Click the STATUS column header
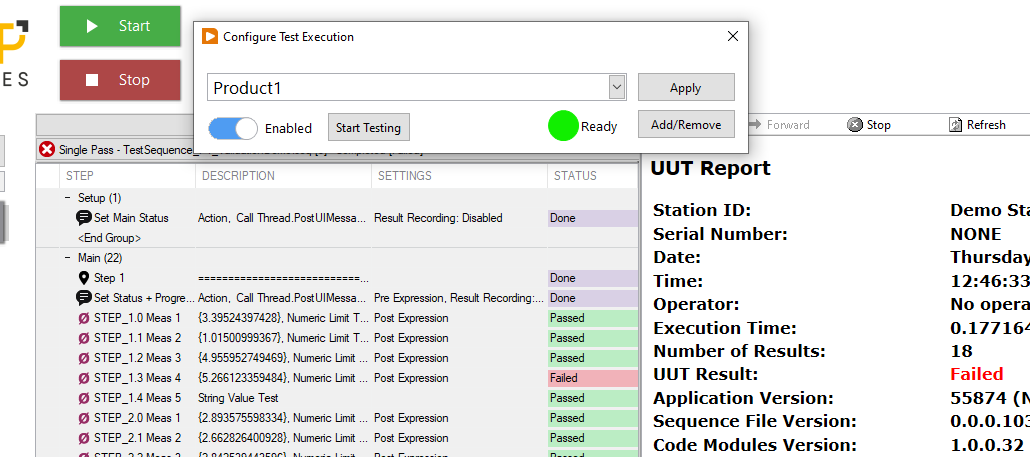The width and height of the screenshot is (1030, 457). [x=575, y=176]
